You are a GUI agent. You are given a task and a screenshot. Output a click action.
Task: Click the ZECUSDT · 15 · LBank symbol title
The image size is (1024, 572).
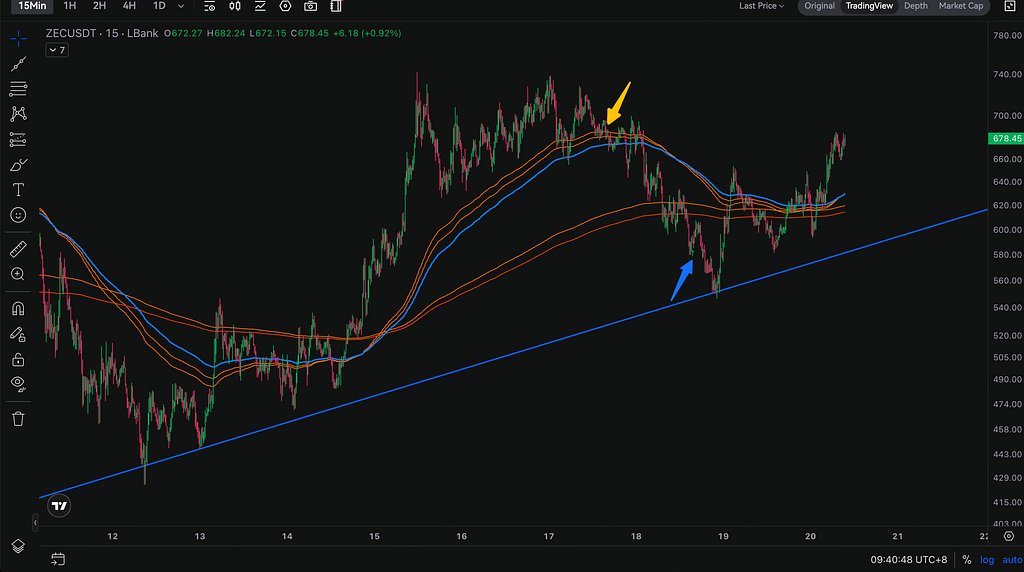click(102, 33)
